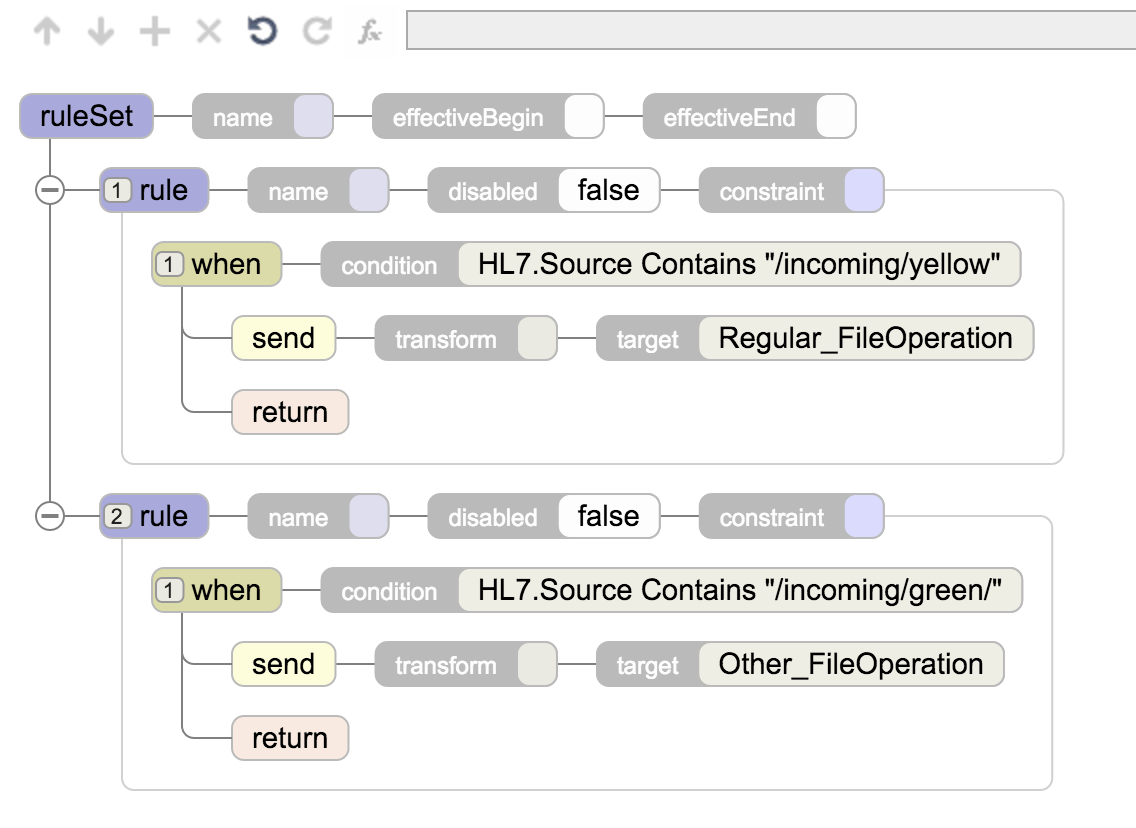Select the ruleSet root node
1136x828 pixels.
coord(88,117)
